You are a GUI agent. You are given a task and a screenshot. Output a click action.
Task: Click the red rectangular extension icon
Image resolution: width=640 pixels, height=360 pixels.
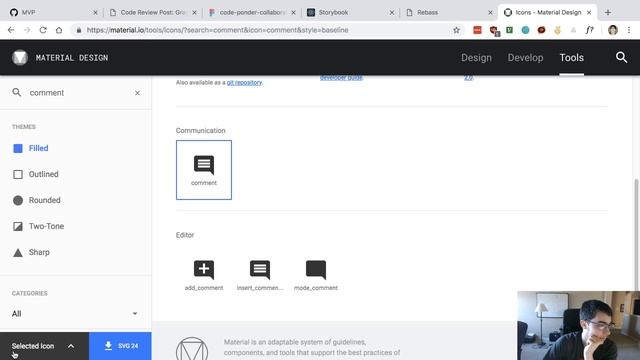[x=477, y=30]
